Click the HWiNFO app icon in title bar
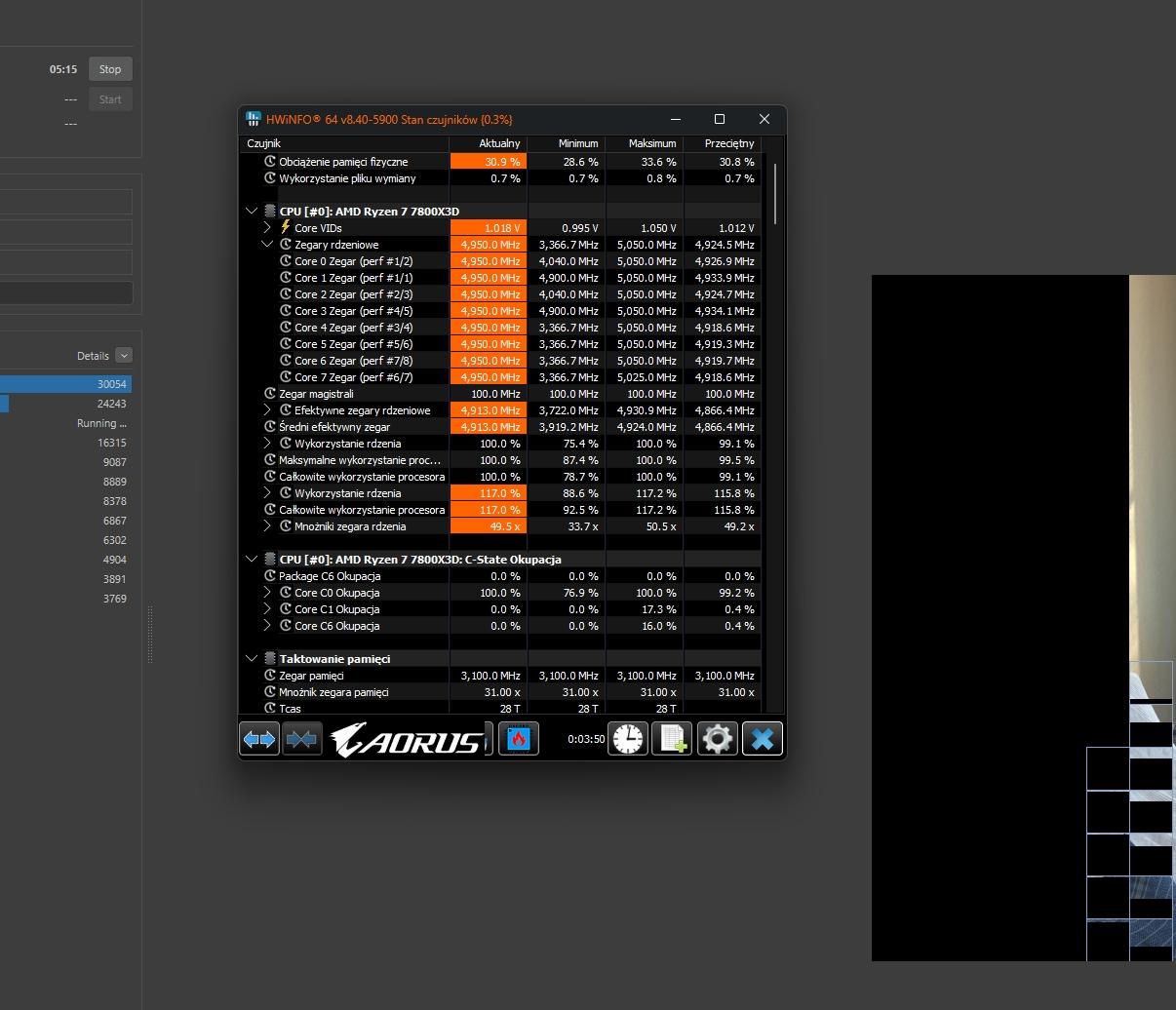 click(254, 119)
